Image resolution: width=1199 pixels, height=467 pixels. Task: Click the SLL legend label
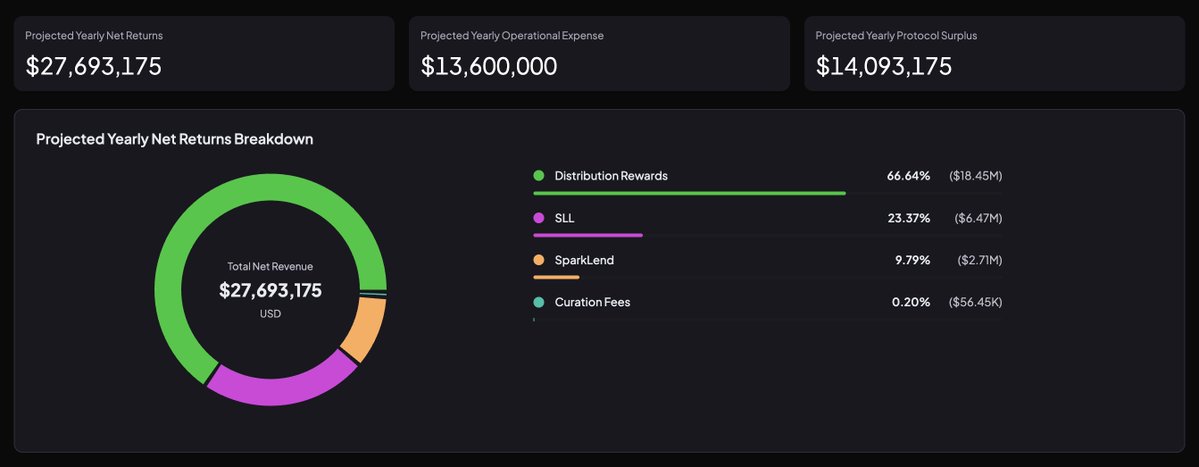tap(565, 218)
